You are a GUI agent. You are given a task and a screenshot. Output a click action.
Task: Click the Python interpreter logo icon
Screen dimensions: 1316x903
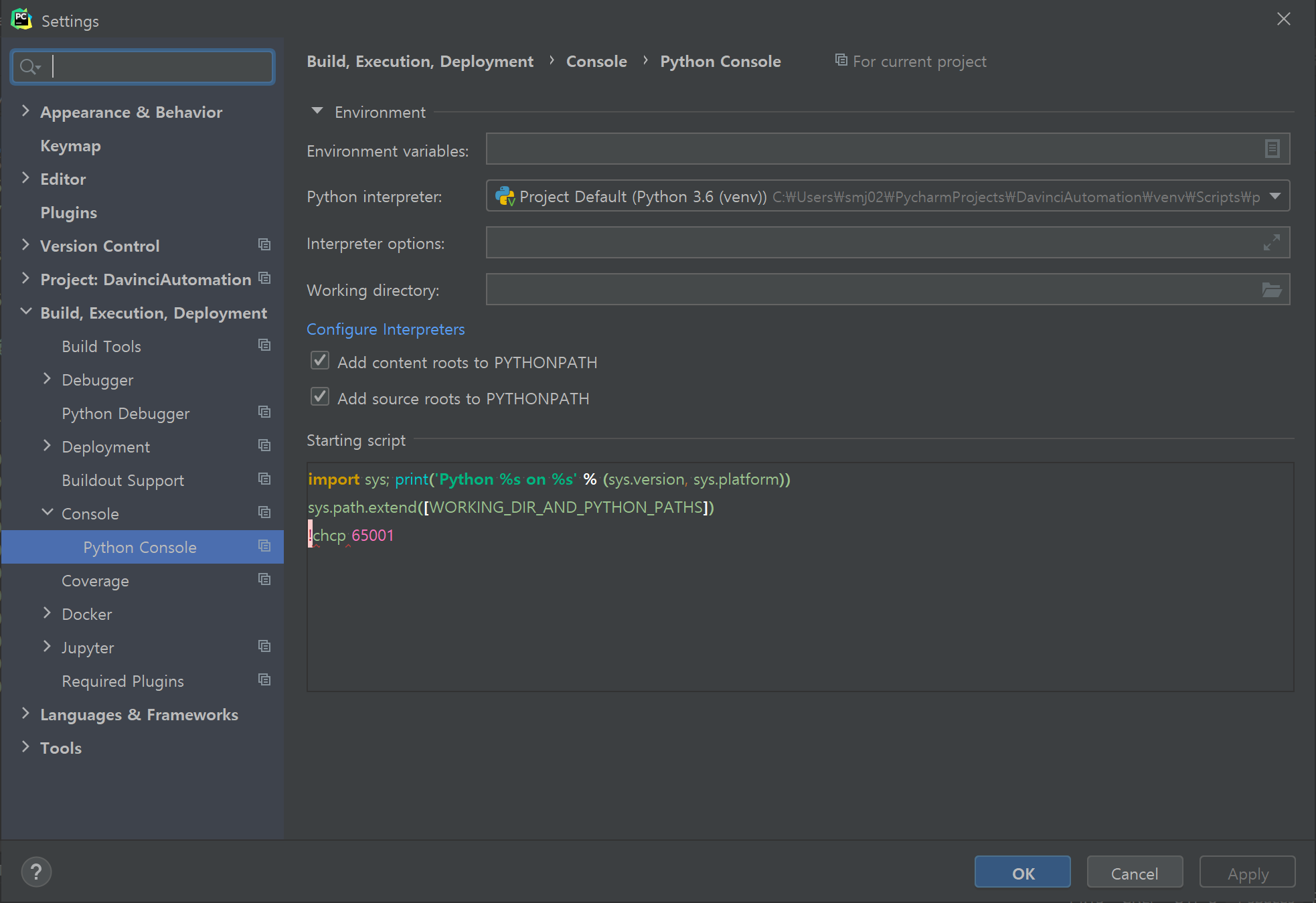(x=505, y=196)
